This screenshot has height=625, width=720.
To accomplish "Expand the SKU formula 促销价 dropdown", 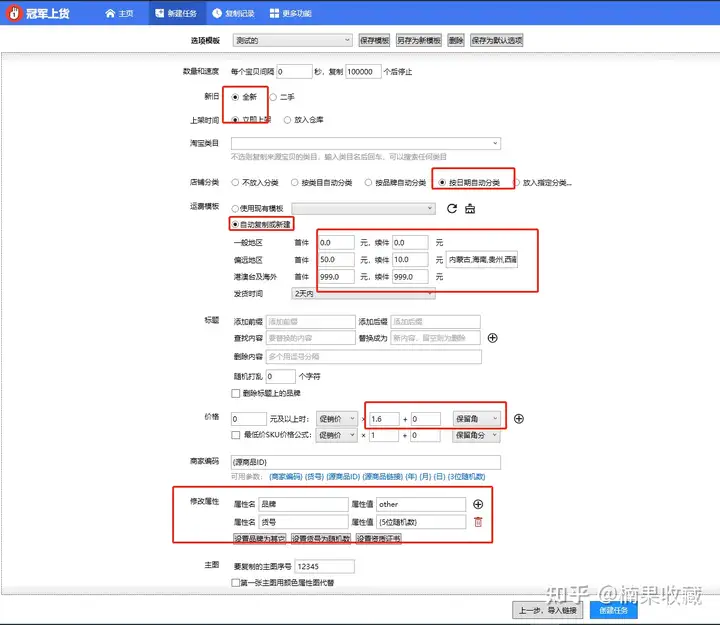I will coord(337,435).
